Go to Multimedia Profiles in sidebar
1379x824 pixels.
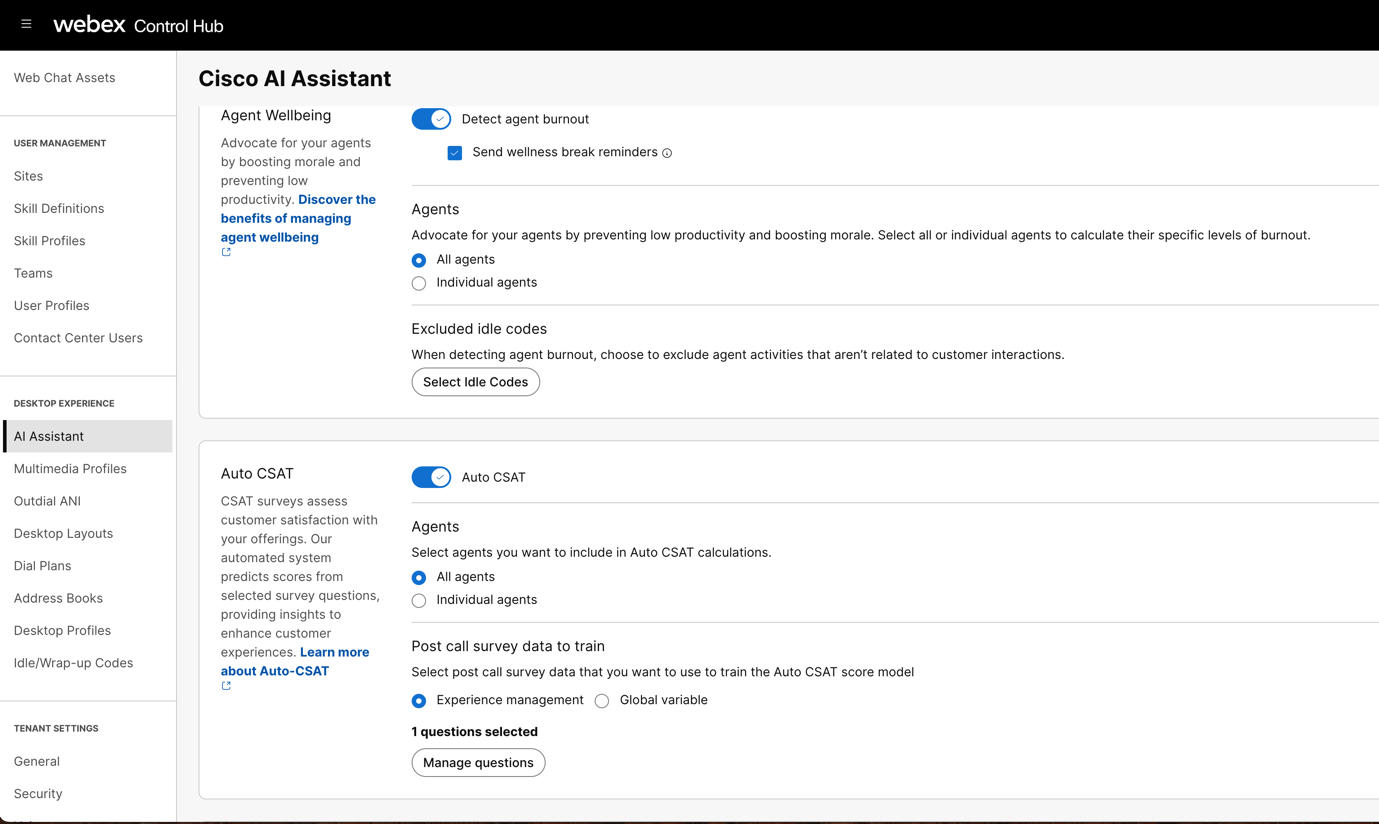(70, 469)
